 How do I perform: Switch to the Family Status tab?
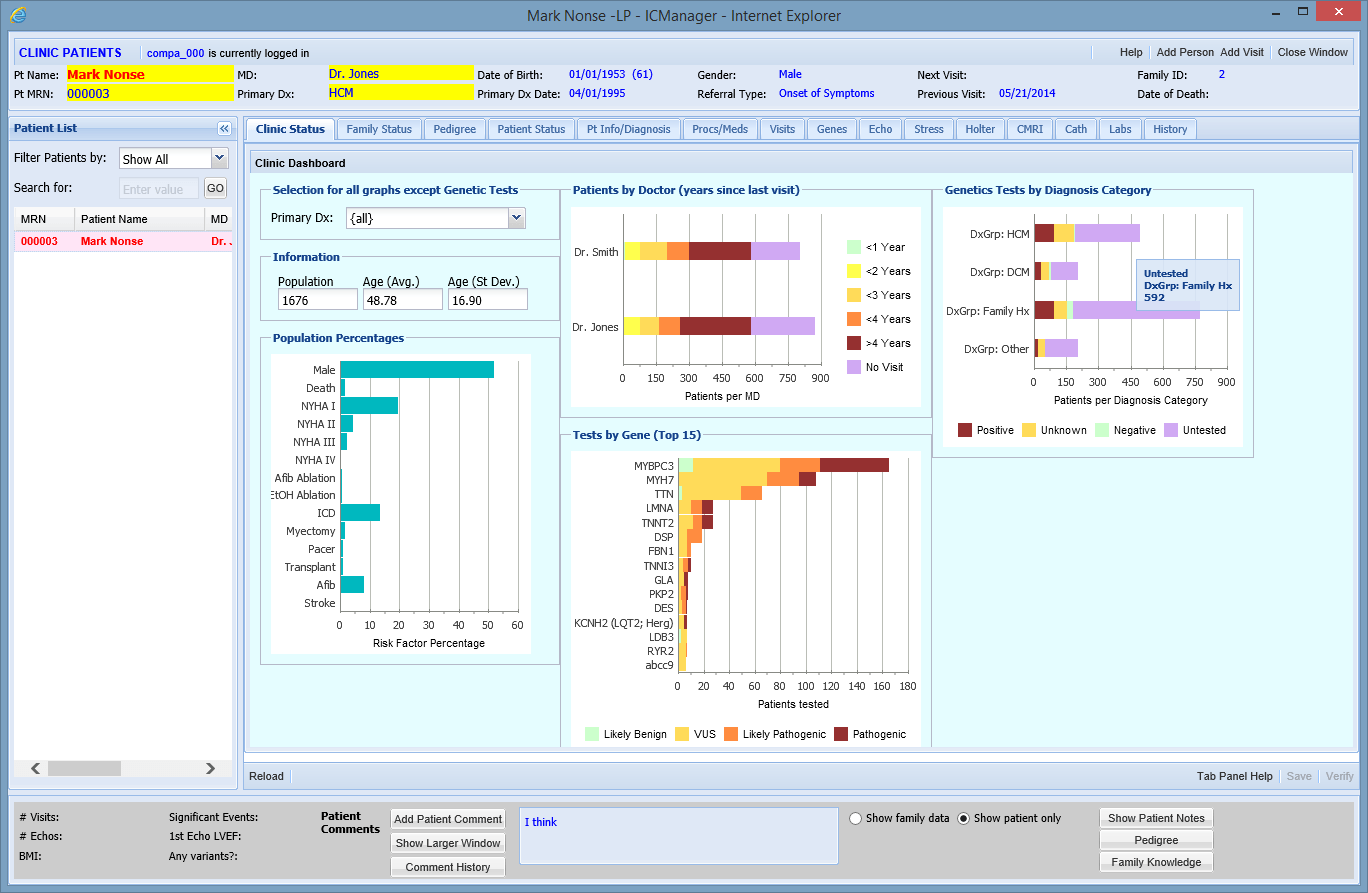point(379,128)
